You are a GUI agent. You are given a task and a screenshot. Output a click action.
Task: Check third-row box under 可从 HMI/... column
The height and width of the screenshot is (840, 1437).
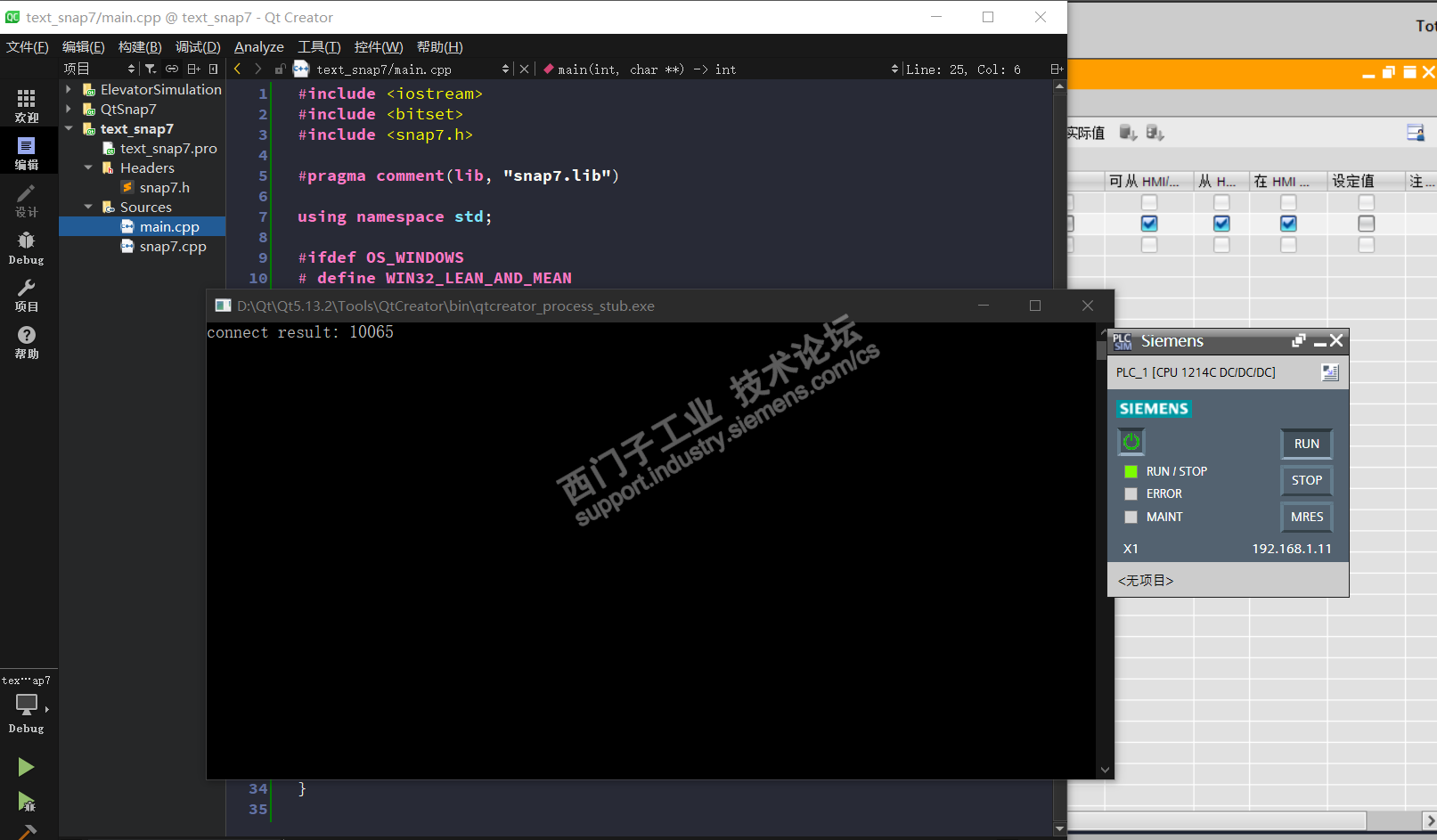[1149, 244]
